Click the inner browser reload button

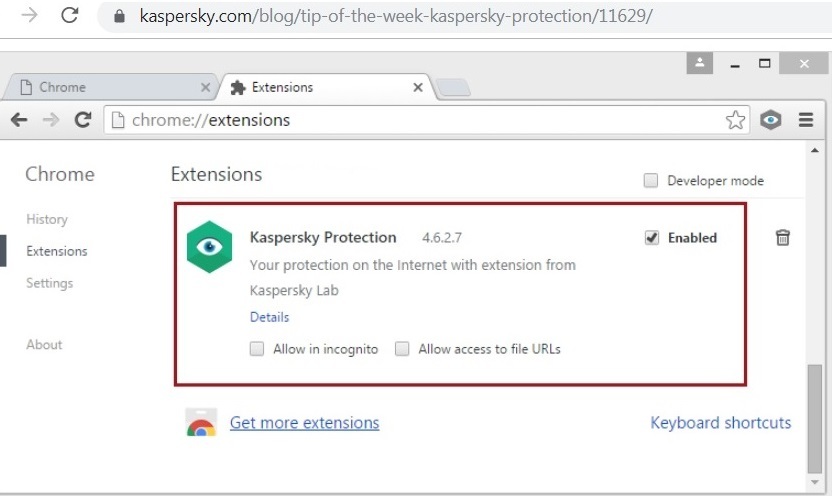pos(83,120)
